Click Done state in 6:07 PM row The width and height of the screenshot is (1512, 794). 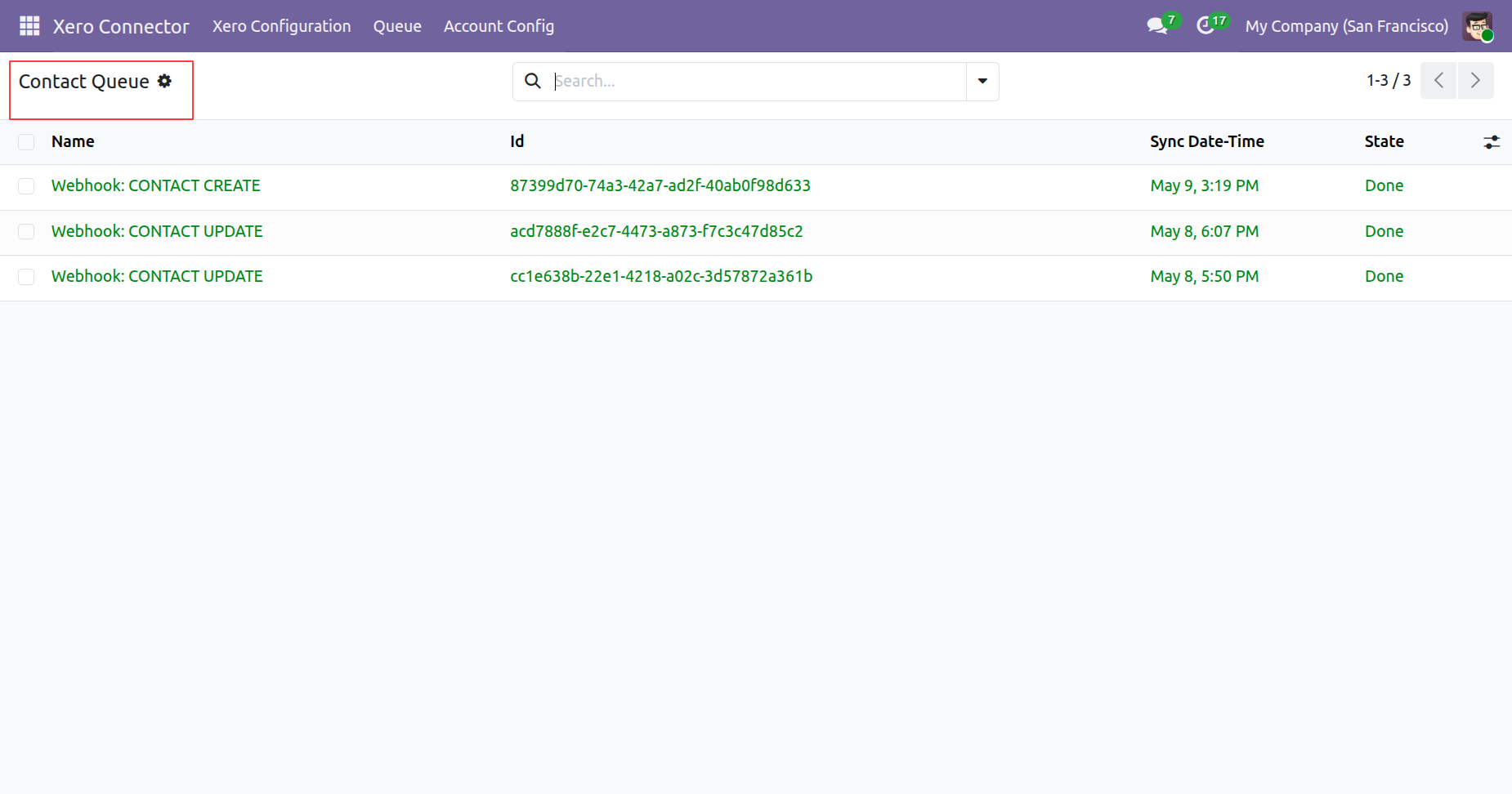(1385, 231)
